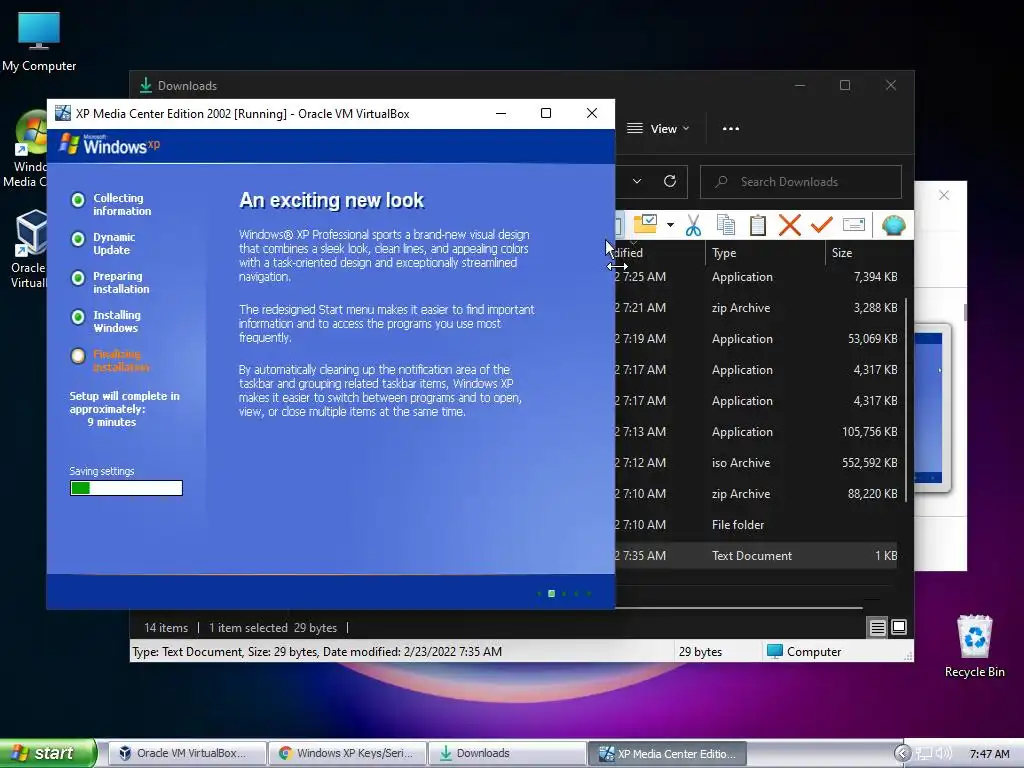Click the Downloads title bar download icon
1024x768 pixels.
[146, 85]
